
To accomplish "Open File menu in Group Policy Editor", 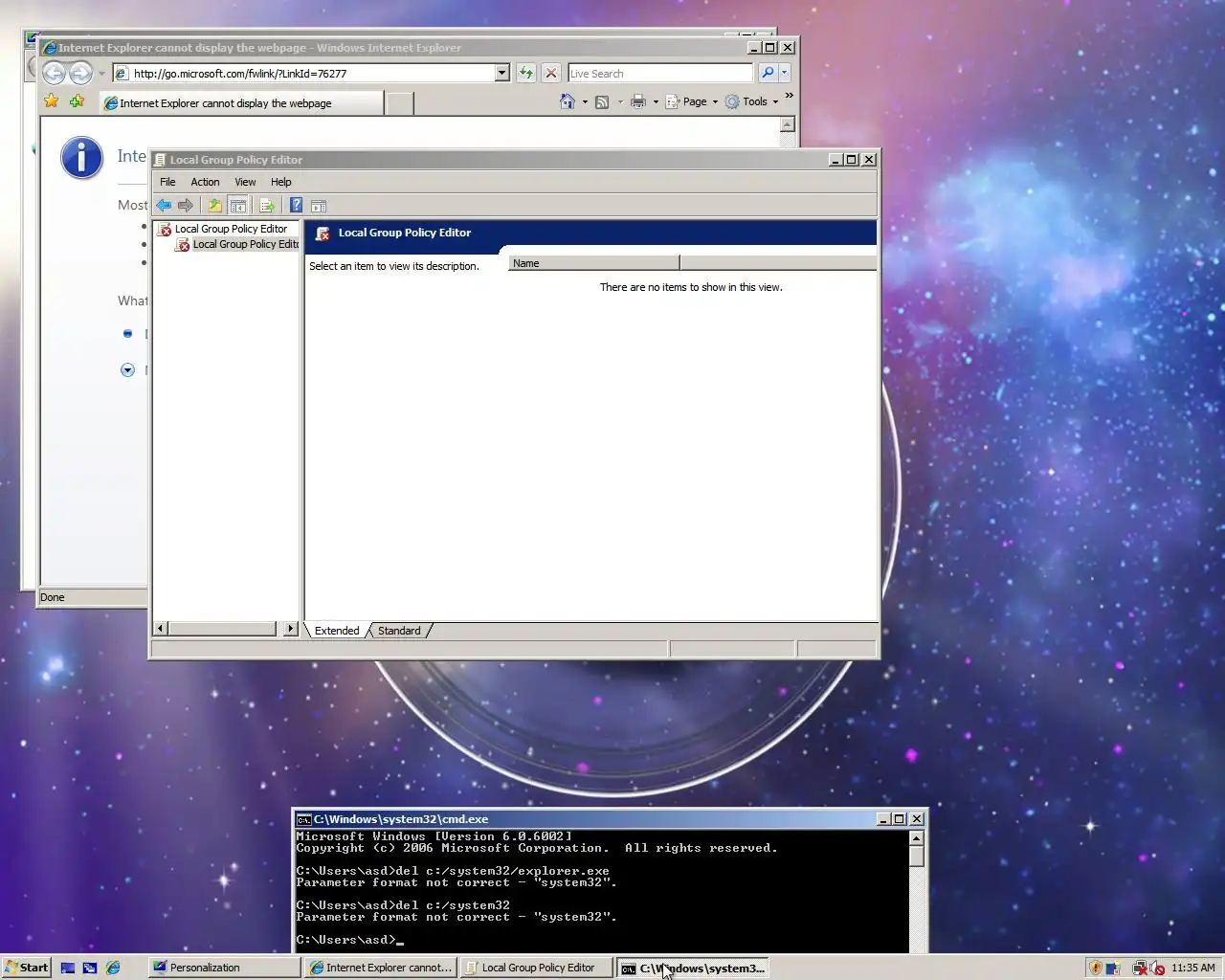I will tap(167, 182).
